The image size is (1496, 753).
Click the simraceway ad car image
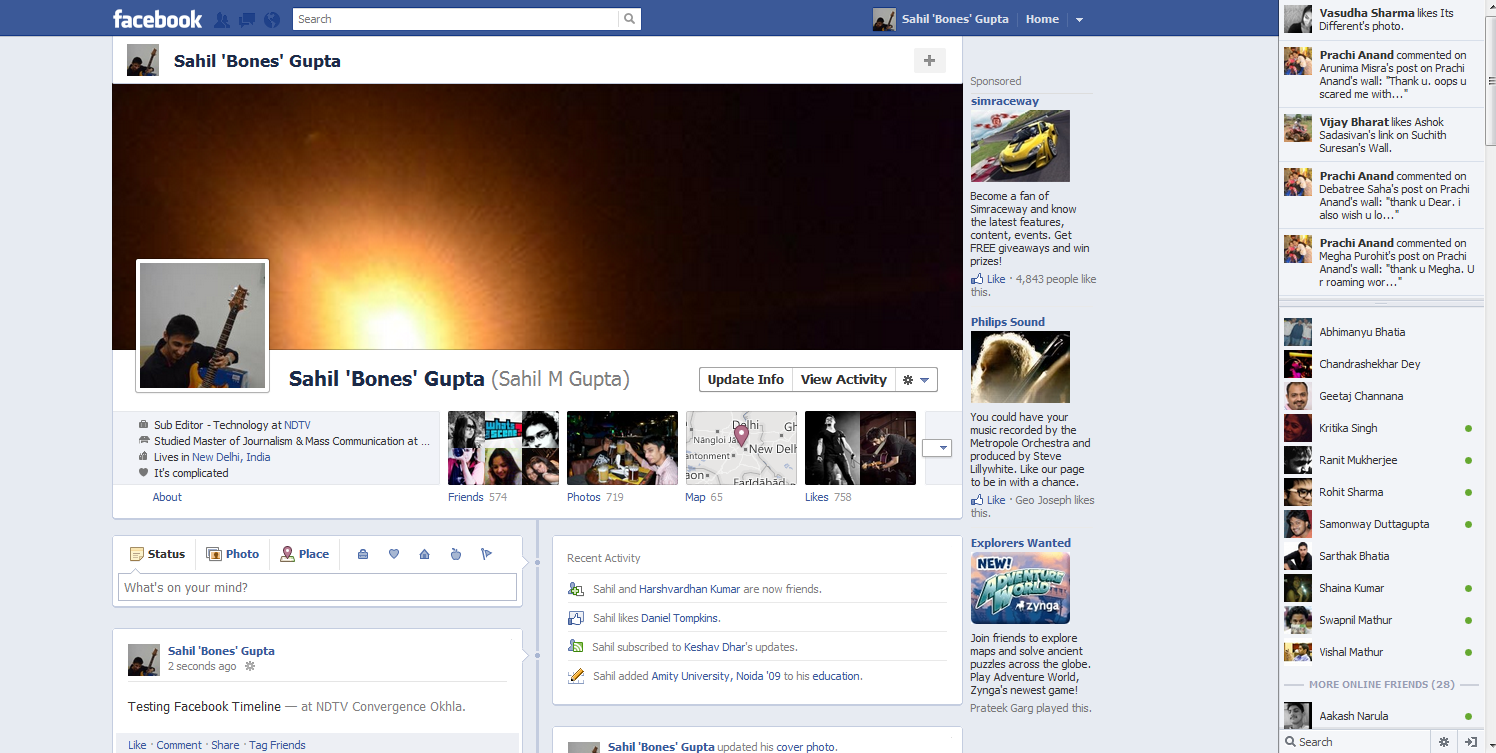(x=1020, y=146)
